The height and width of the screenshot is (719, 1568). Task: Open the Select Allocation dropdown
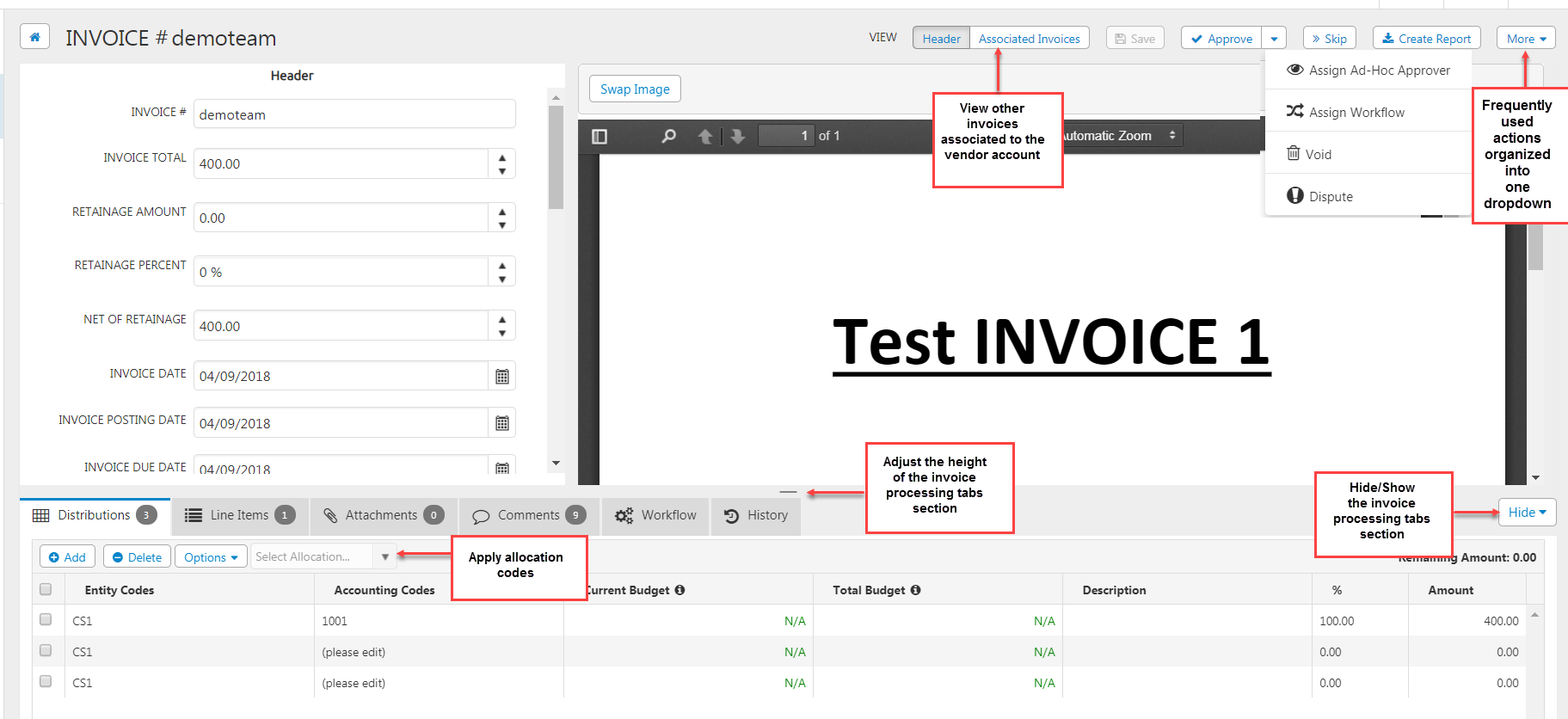click(384, 556)
